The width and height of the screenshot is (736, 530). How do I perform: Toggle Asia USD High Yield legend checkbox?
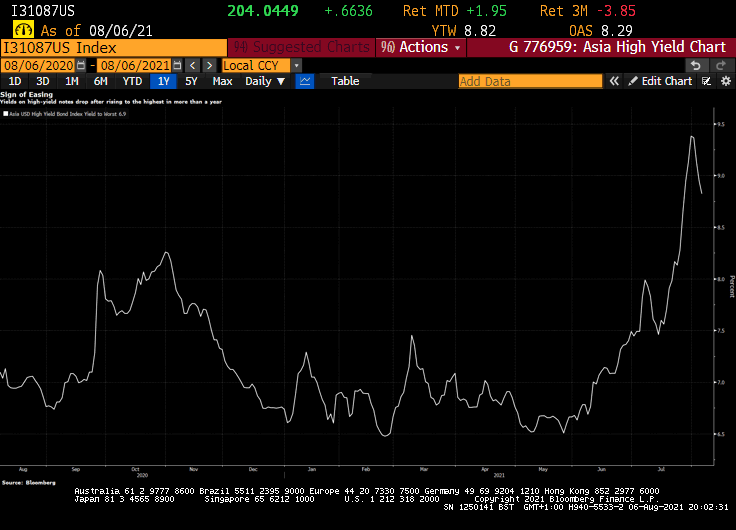(x=6, y=114)
